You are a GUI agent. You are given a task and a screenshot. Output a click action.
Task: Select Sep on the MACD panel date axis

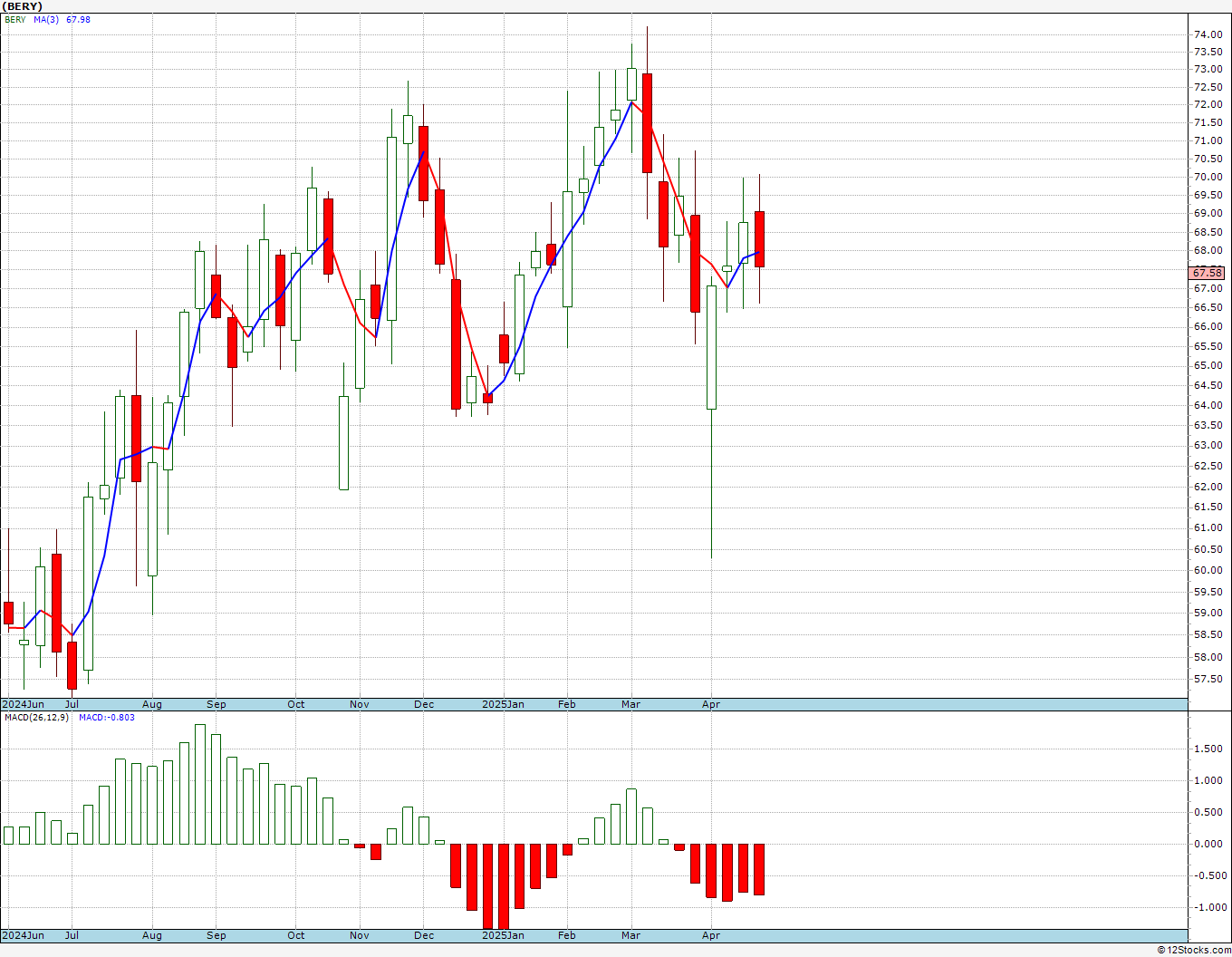pyautogui.click(x=217, y=935)
